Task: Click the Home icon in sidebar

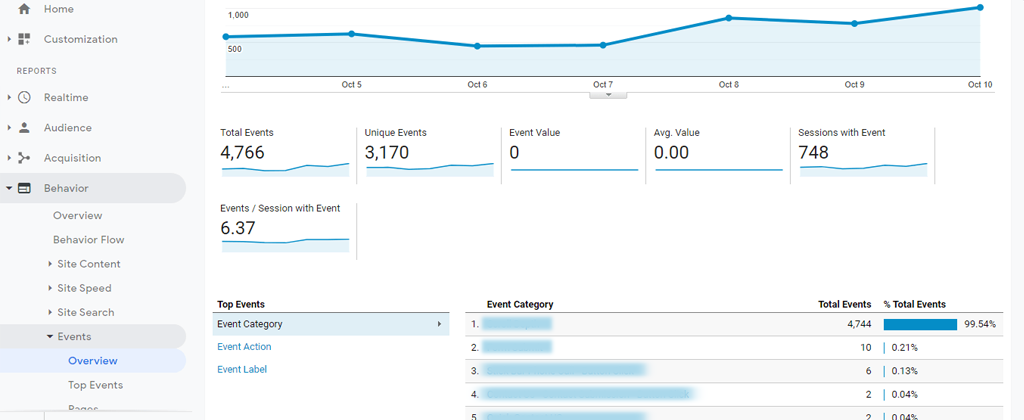Action: pyautogui.click(x=25, y=9)
